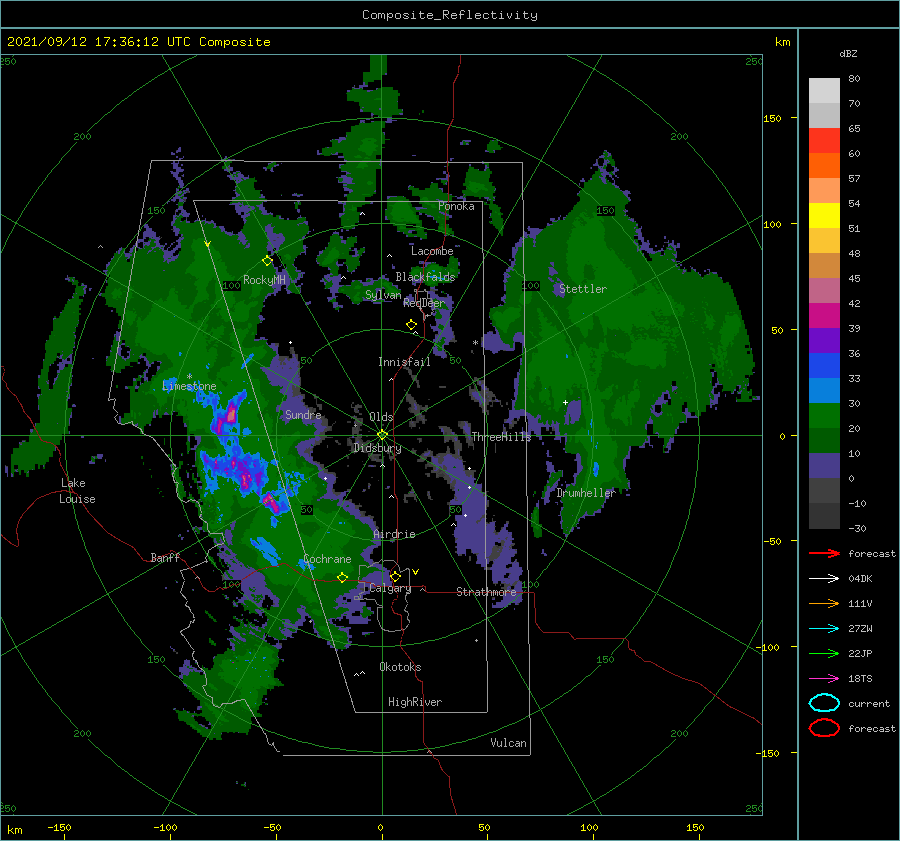Click the yellow diamond marker below Cochrane
This screenshot has width=900, height=841.
pos(342,577)
